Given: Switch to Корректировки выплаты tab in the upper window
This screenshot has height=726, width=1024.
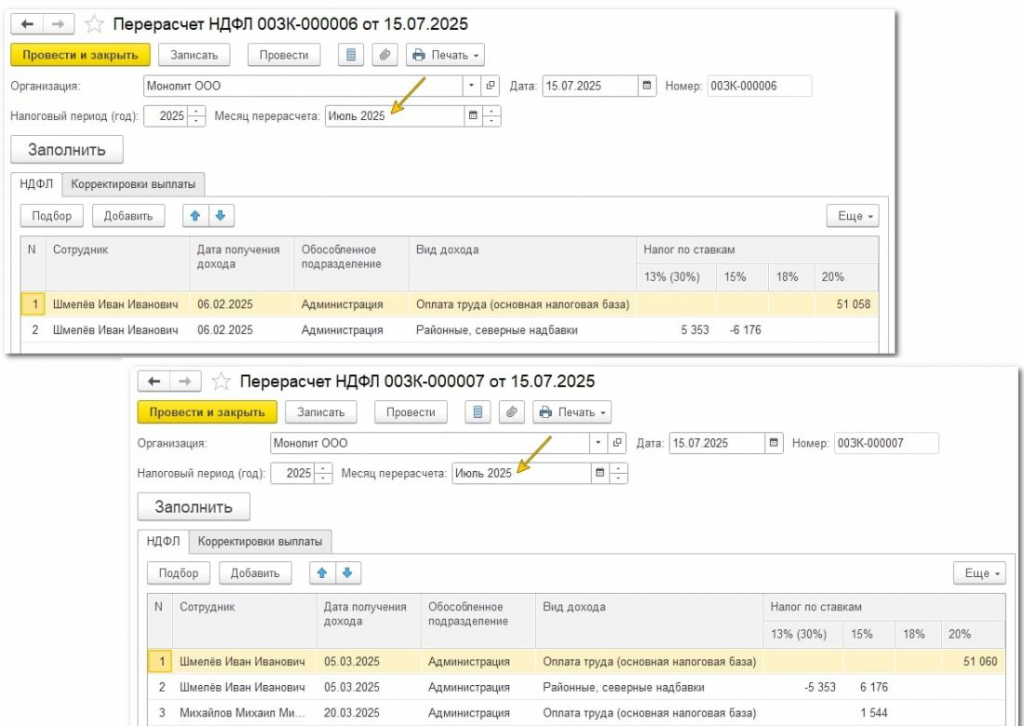Looking at the screenshot, I should pyautogui.click(x=133, y=184).
